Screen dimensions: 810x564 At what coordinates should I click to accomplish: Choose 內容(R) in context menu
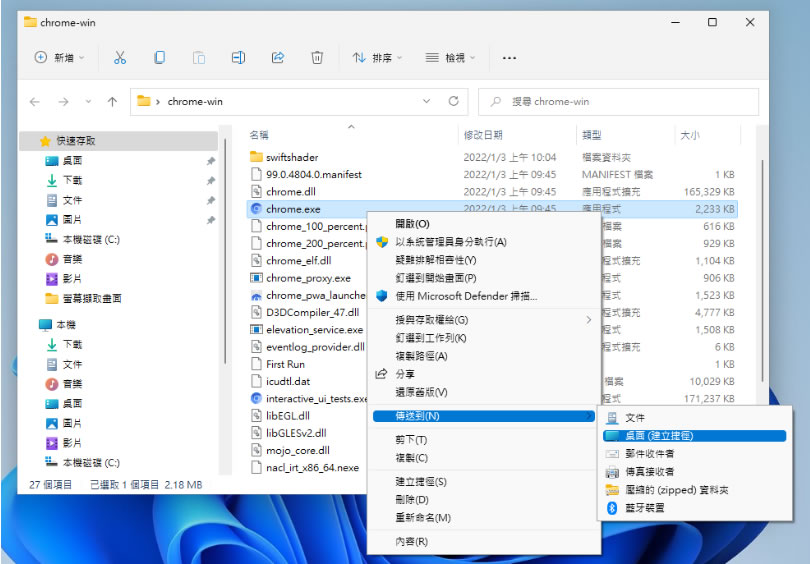(484, 541)
